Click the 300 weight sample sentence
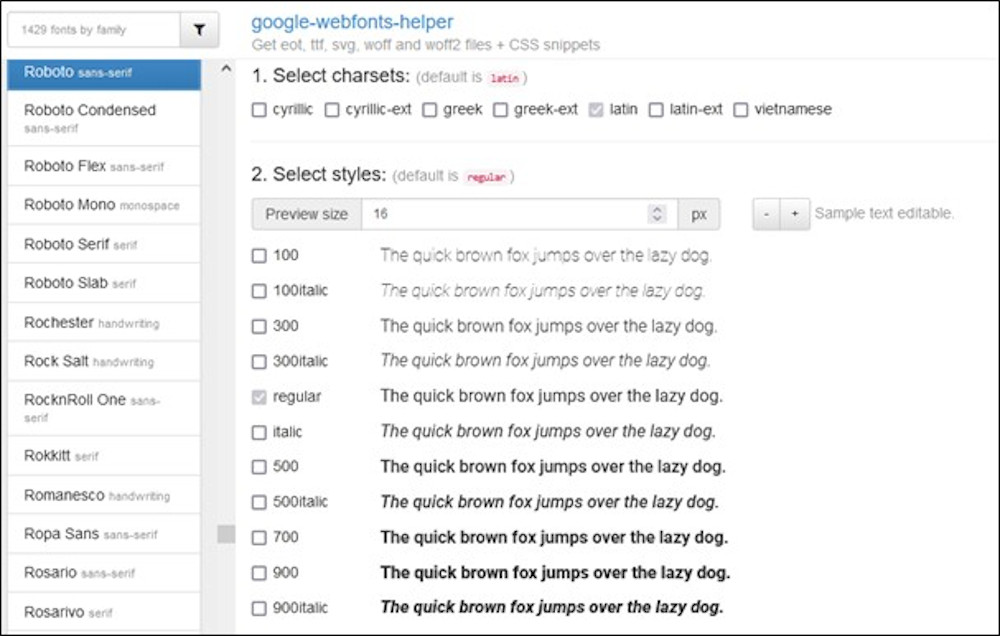This screenshot has width=1000, height=636. click(x=549, y=327)
